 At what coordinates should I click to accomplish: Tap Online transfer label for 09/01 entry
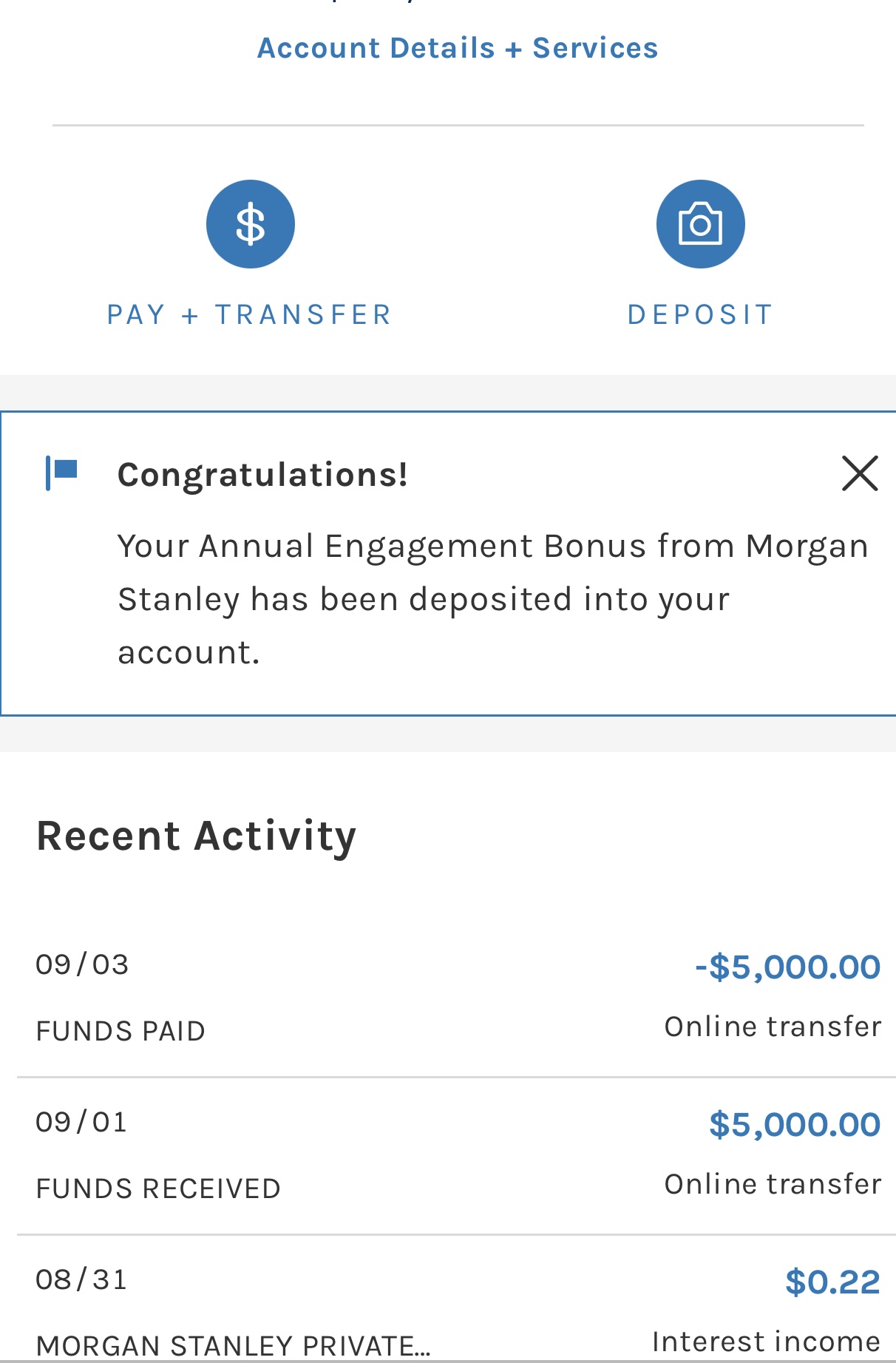[773, 1185]
